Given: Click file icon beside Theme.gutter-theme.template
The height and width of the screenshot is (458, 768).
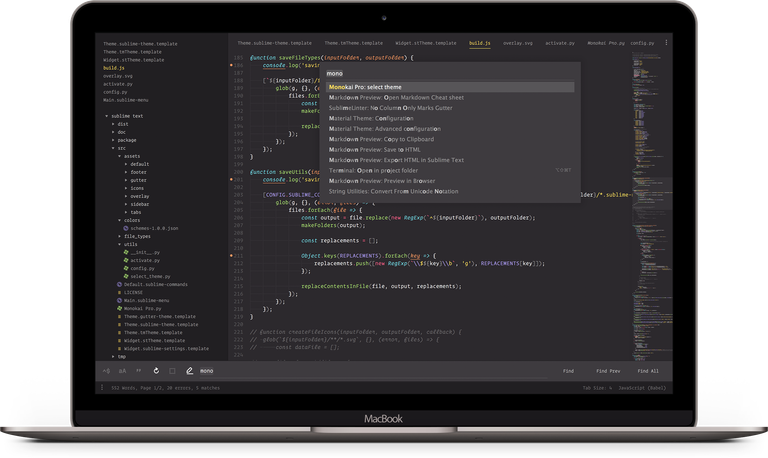Looking at the screenshot, I should point(120,316).
